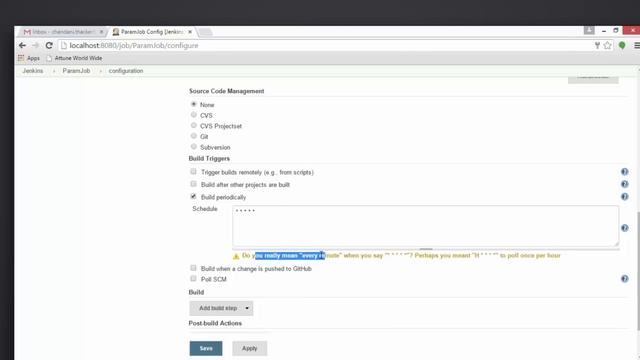
Task: Click the Chrome user profile icon
Action: [x=589, y=30]
